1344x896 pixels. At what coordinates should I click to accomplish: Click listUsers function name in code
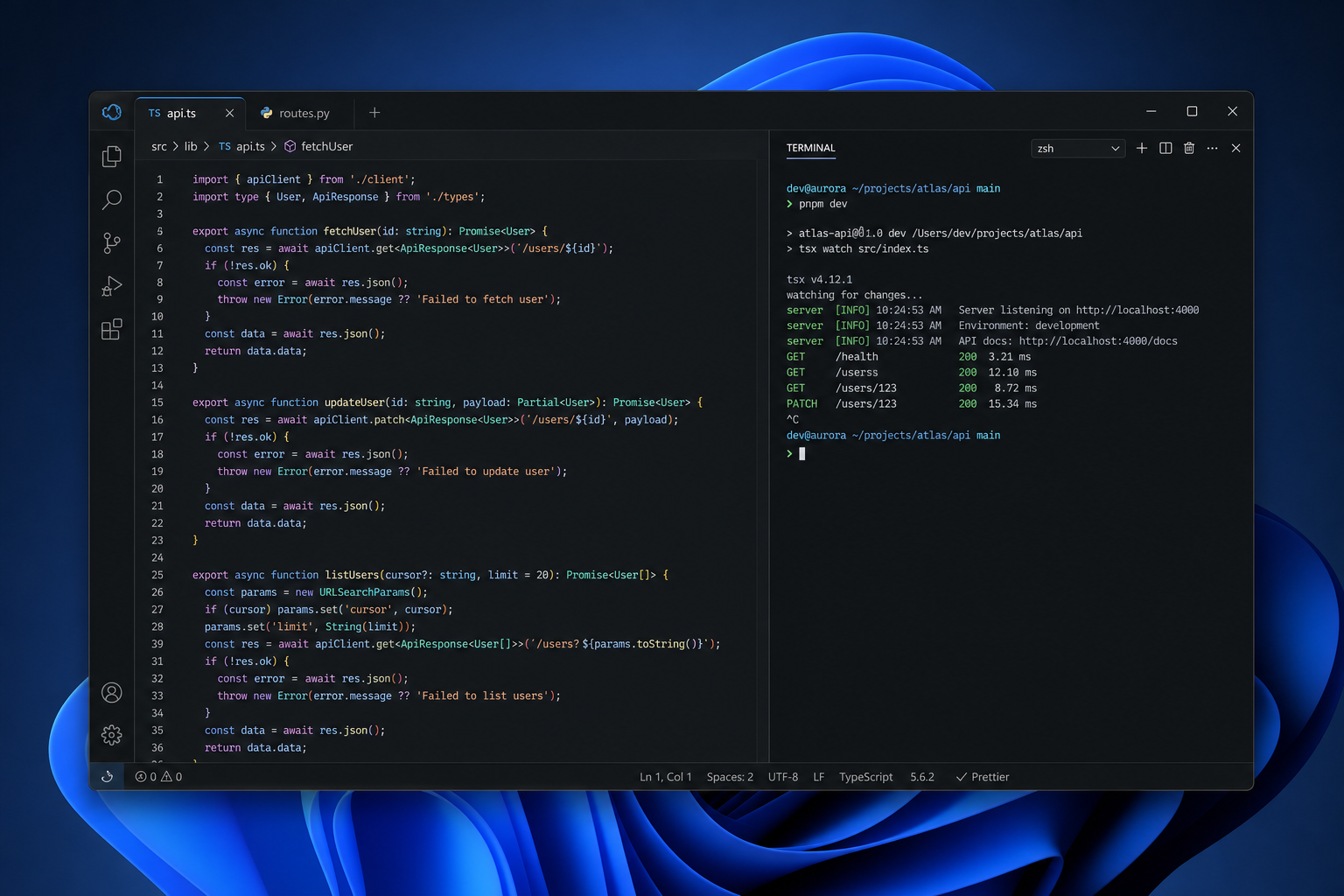pyautogui.click(x=352, y=575)
